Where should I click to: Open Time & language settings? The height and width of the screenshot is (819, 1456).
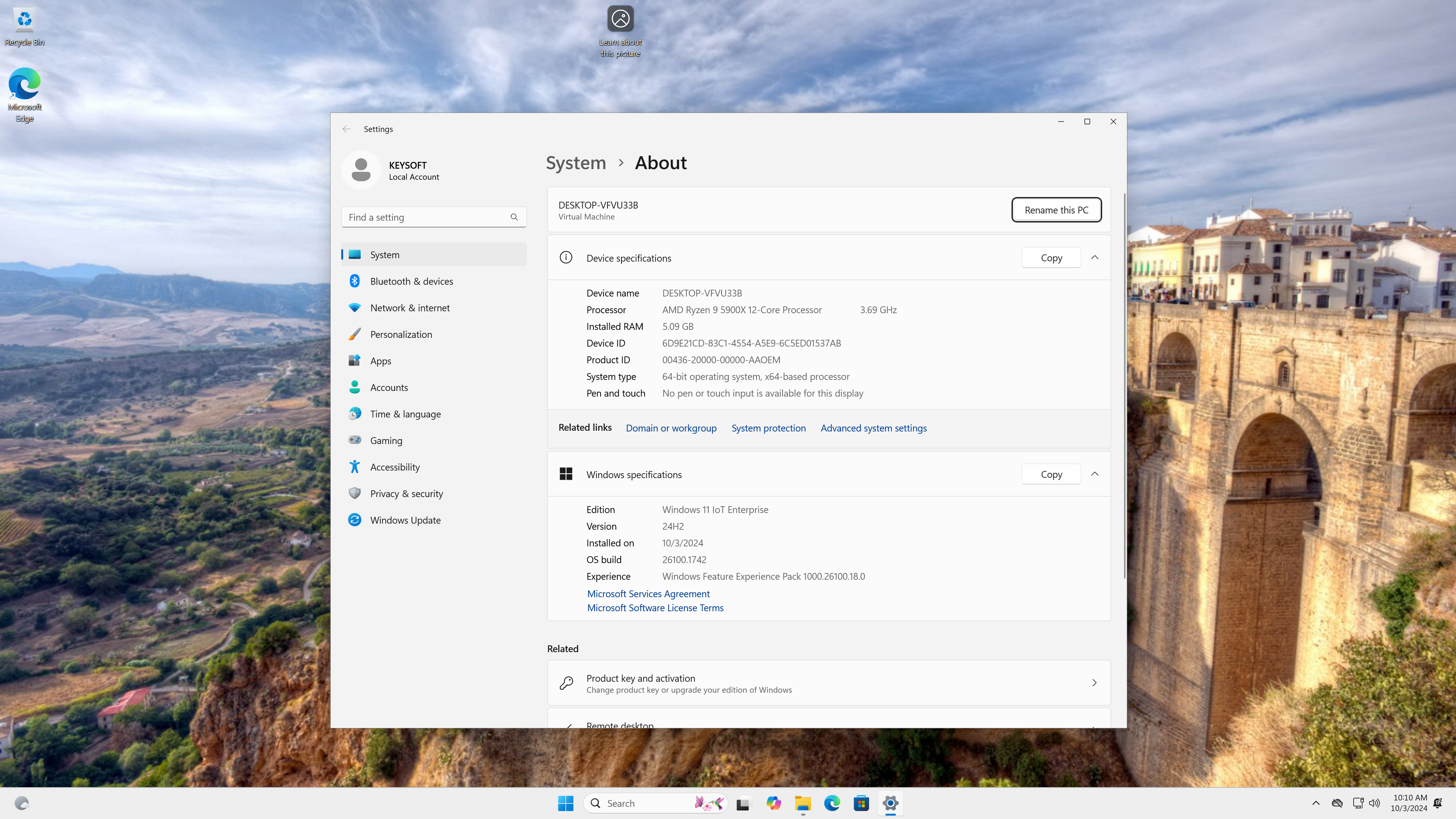pyautogui.click(x=433, y=414)
